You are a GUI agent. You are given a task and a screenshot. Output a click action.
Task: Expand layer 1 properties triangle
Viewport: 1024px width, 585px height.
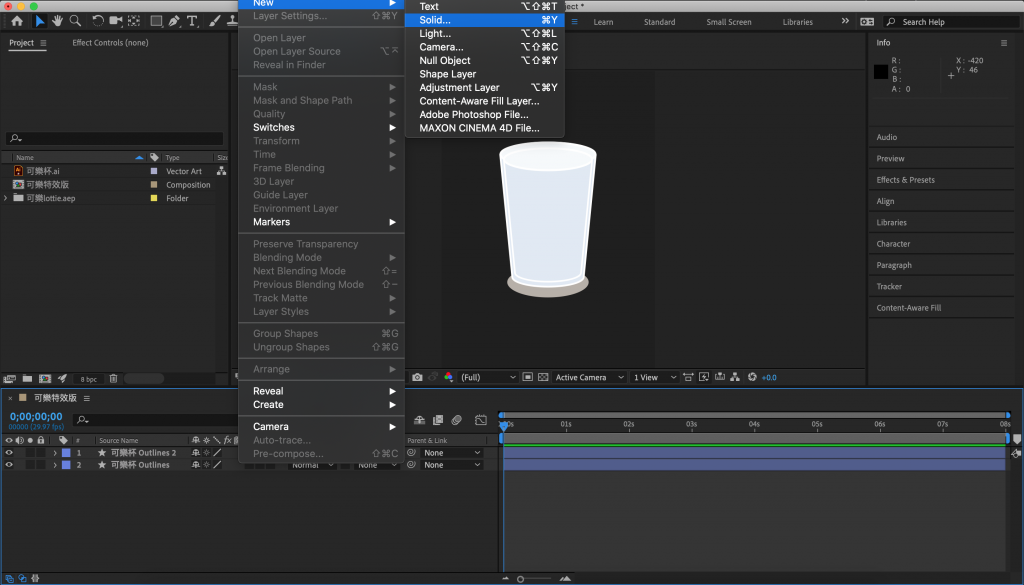click(x=55, y=453)
